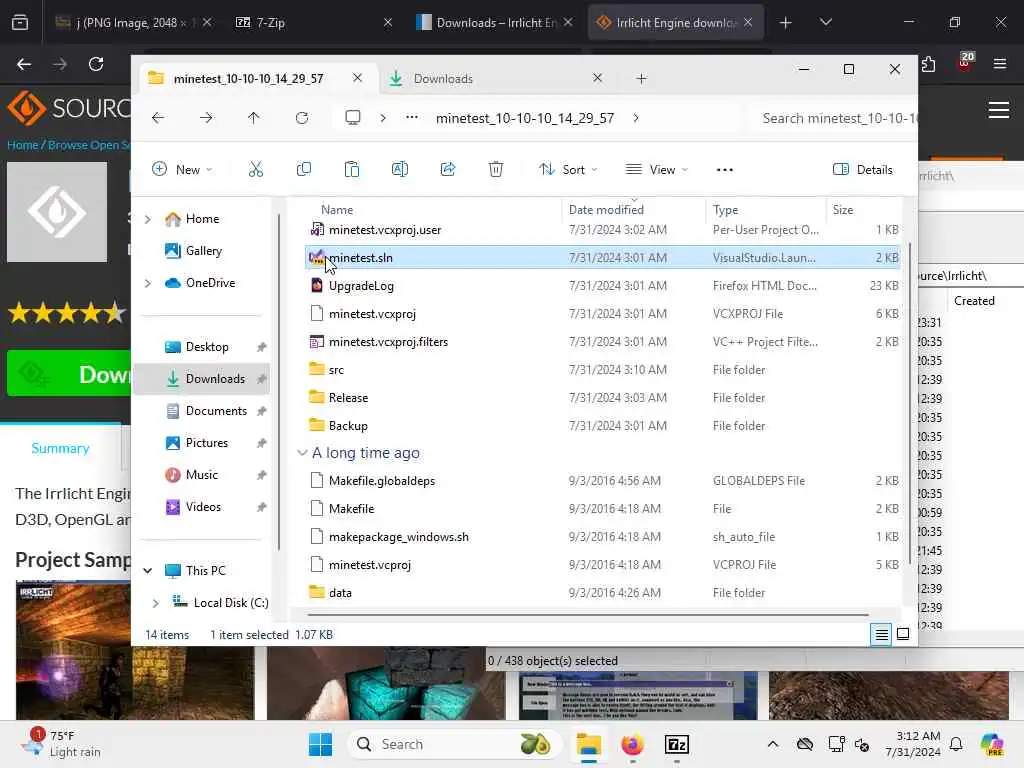Image resolution: width=1024 pixels, height=768 pixels.
Task: Click the Rename icon in Explorer toolbar
Action: [x=400, y=170]
